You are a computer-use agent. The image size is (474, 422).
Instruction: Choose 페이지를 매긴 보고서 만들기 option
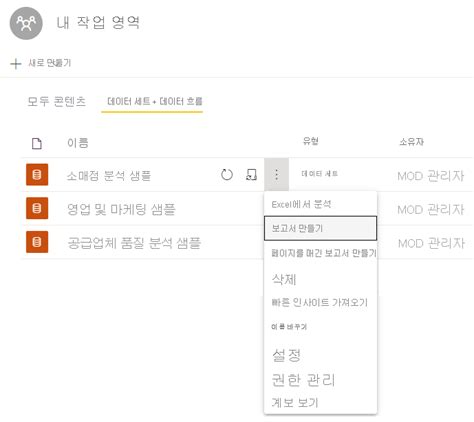[x=324, y=253]
